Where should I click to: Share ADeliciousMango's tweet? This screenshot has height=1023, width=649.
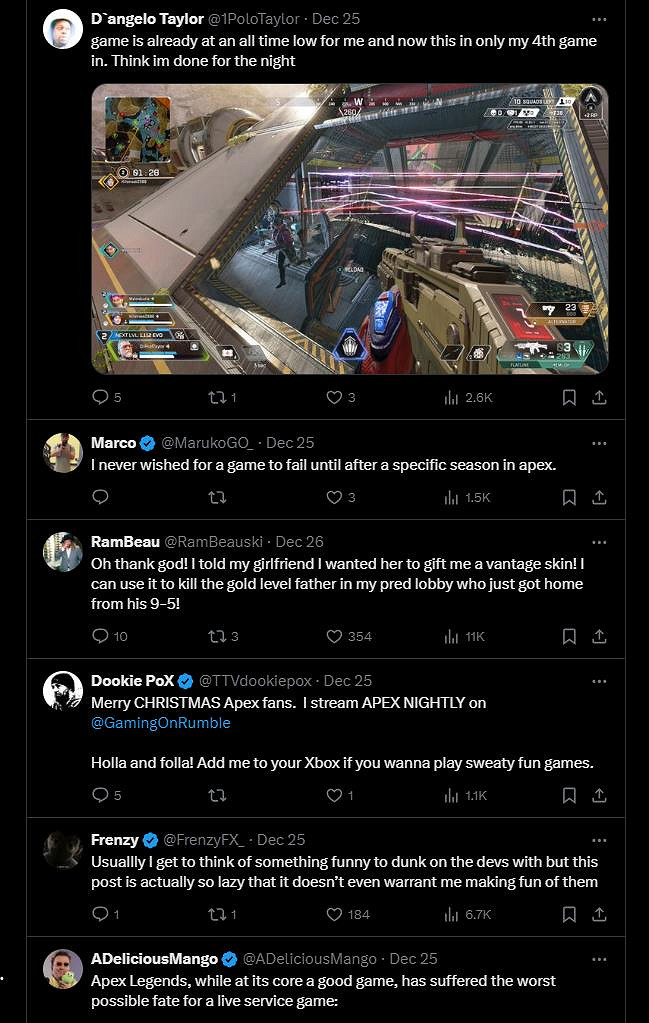tap(598, 1018)
